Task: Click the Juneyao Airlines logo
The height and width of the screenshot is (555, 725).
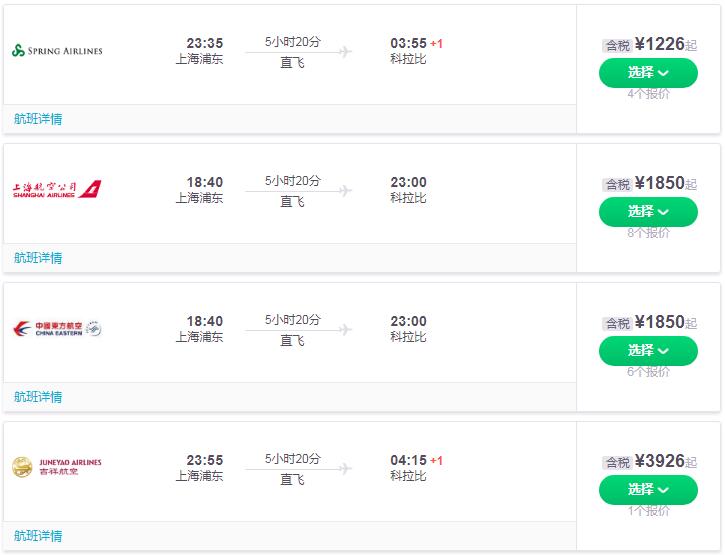Action: [57, 467]
